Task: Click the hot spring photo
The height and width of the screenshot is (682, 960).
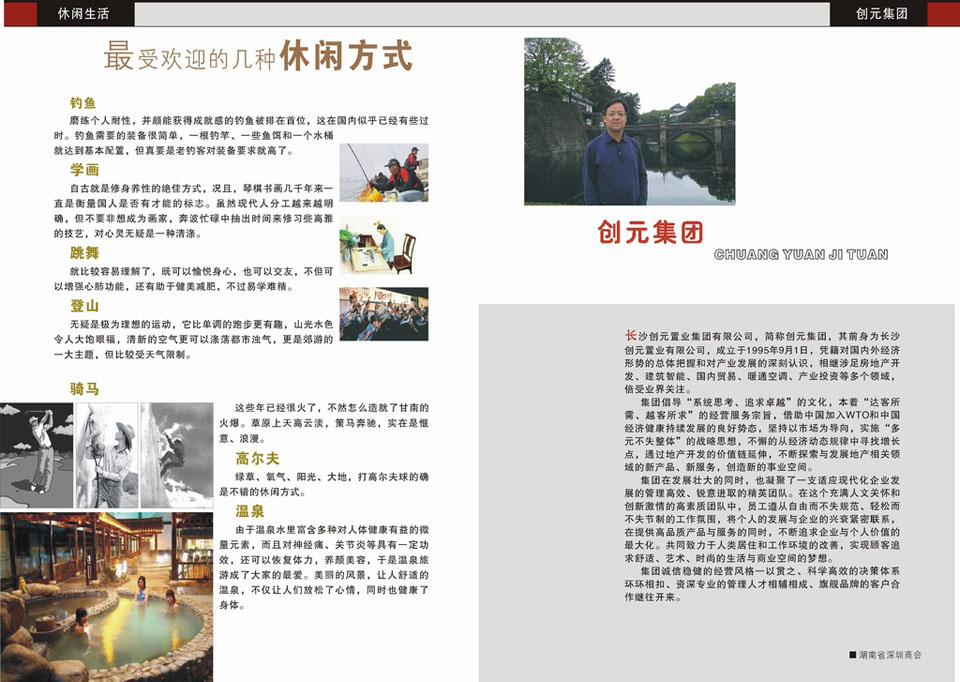Action: click(x=107, y=597)
